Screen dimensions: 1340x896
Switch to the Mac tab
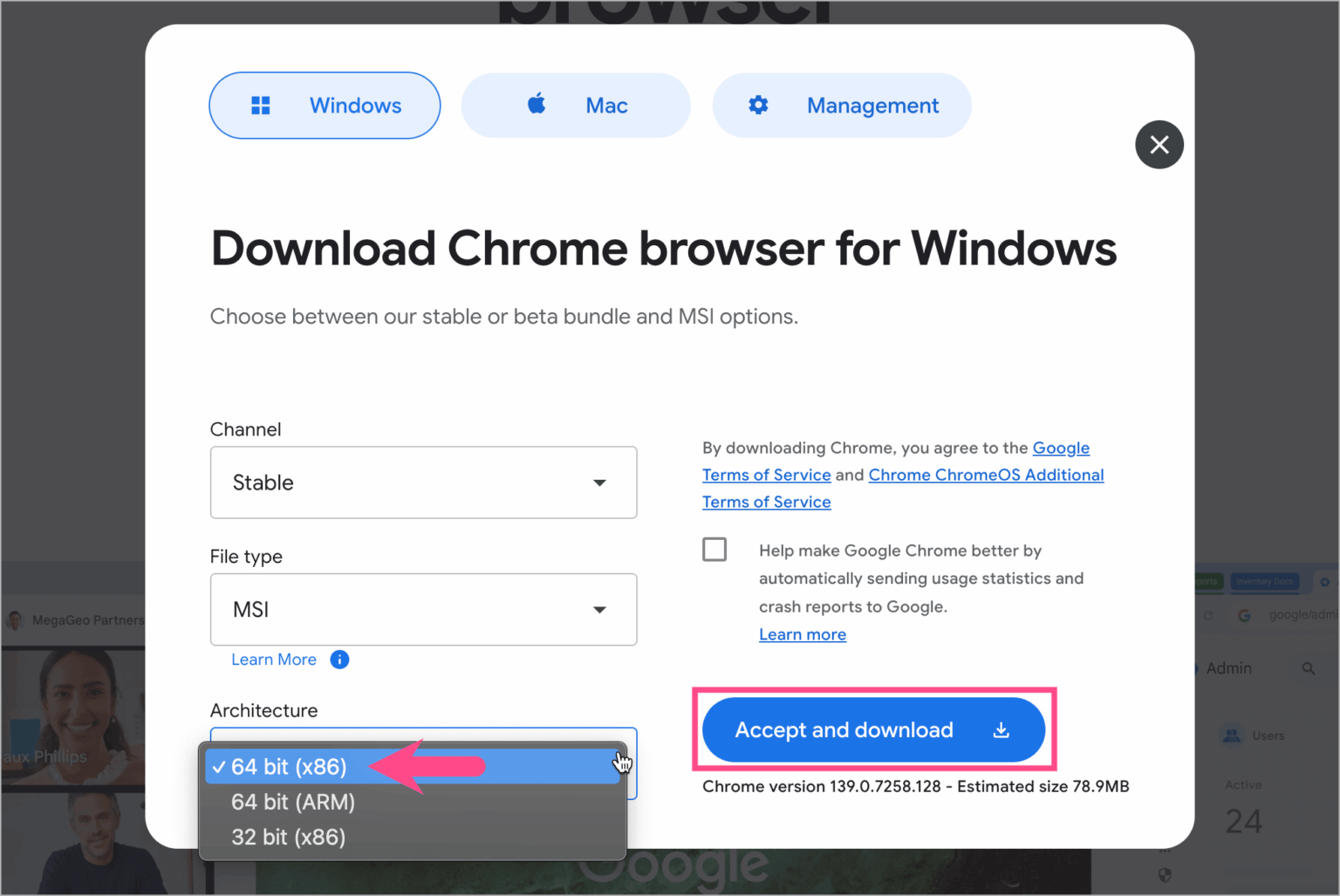pos(576,105)
